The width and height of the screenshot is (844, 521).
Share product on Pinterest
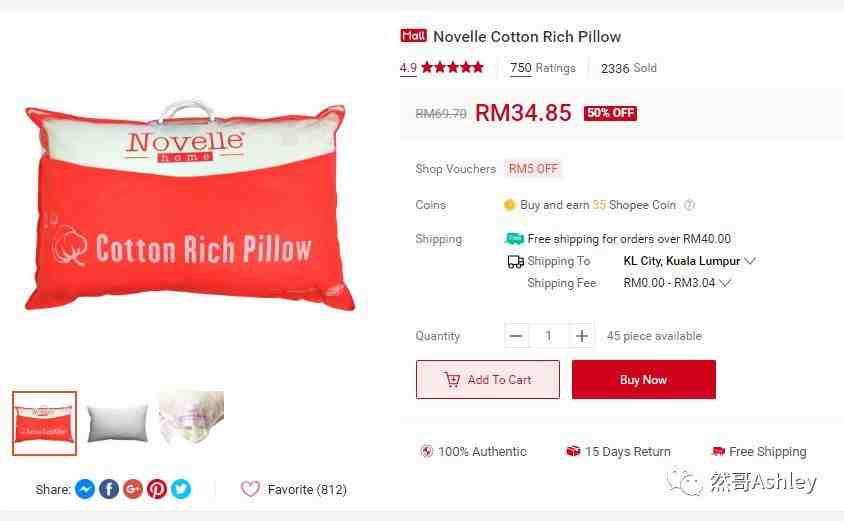pyautogui.click(x=157, y=489)
